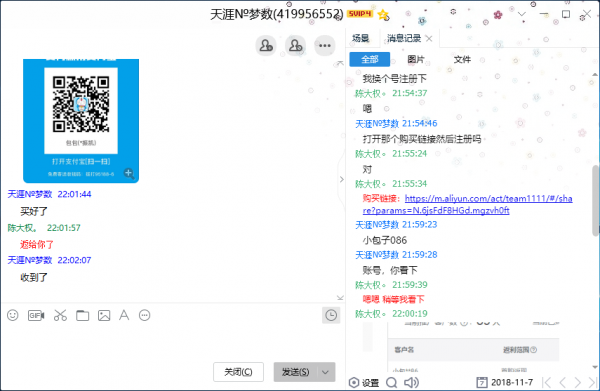Toggle message history clock icon
Viewport: 600px width, 391px height.
[331, 315]
